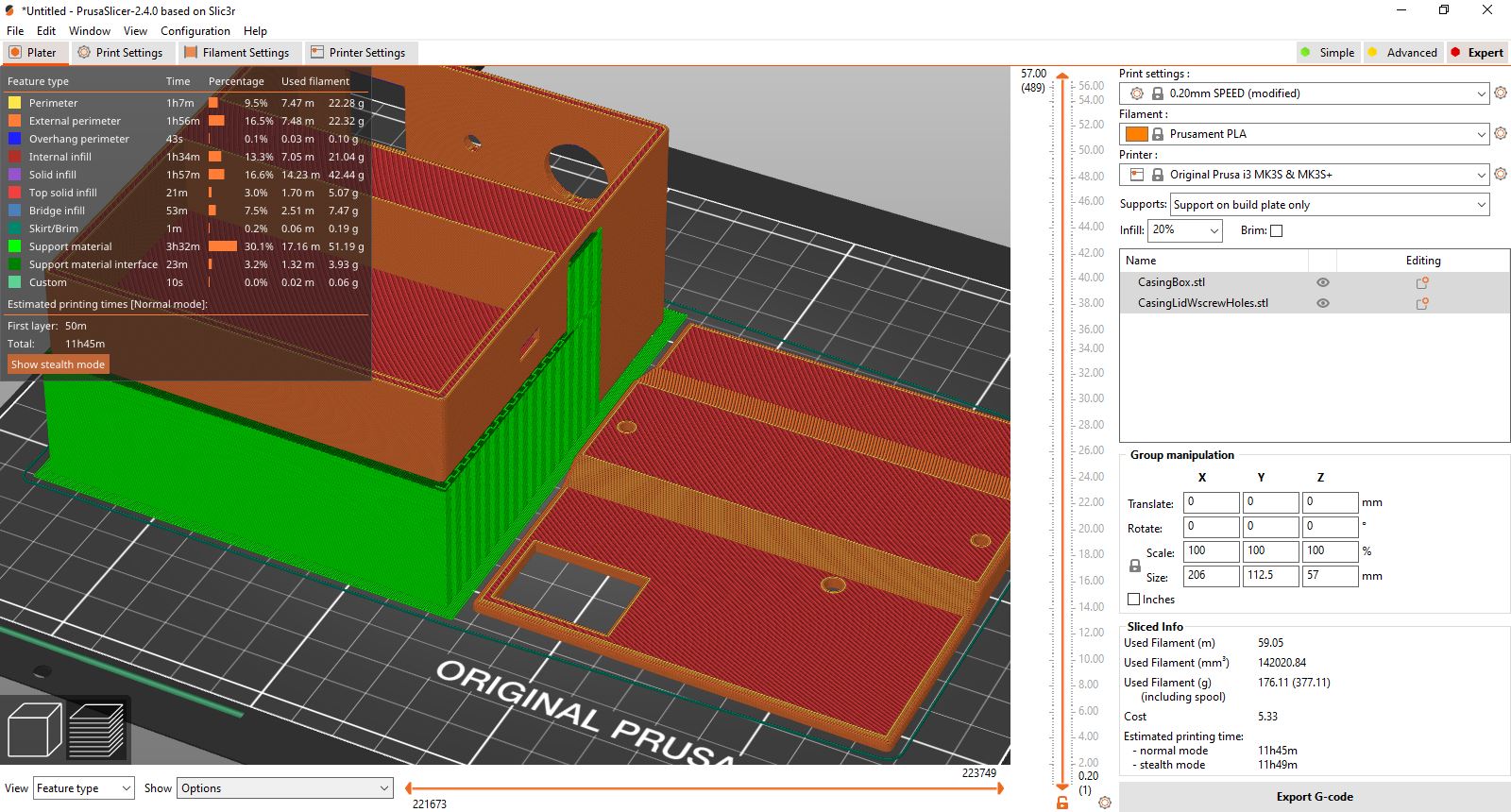The width and height of the screenshot is (1511, 812).
Task: Click Size Z field showing 57
Action: click(1330, 576)
